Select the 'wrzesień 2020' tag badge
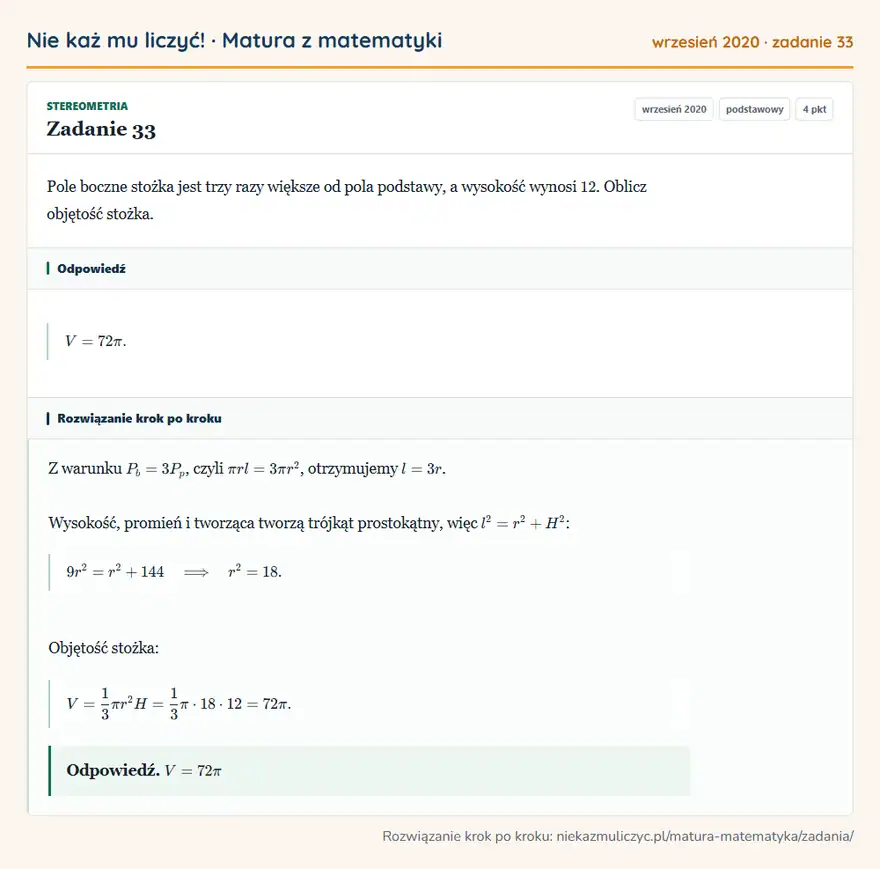 point(673,109)
